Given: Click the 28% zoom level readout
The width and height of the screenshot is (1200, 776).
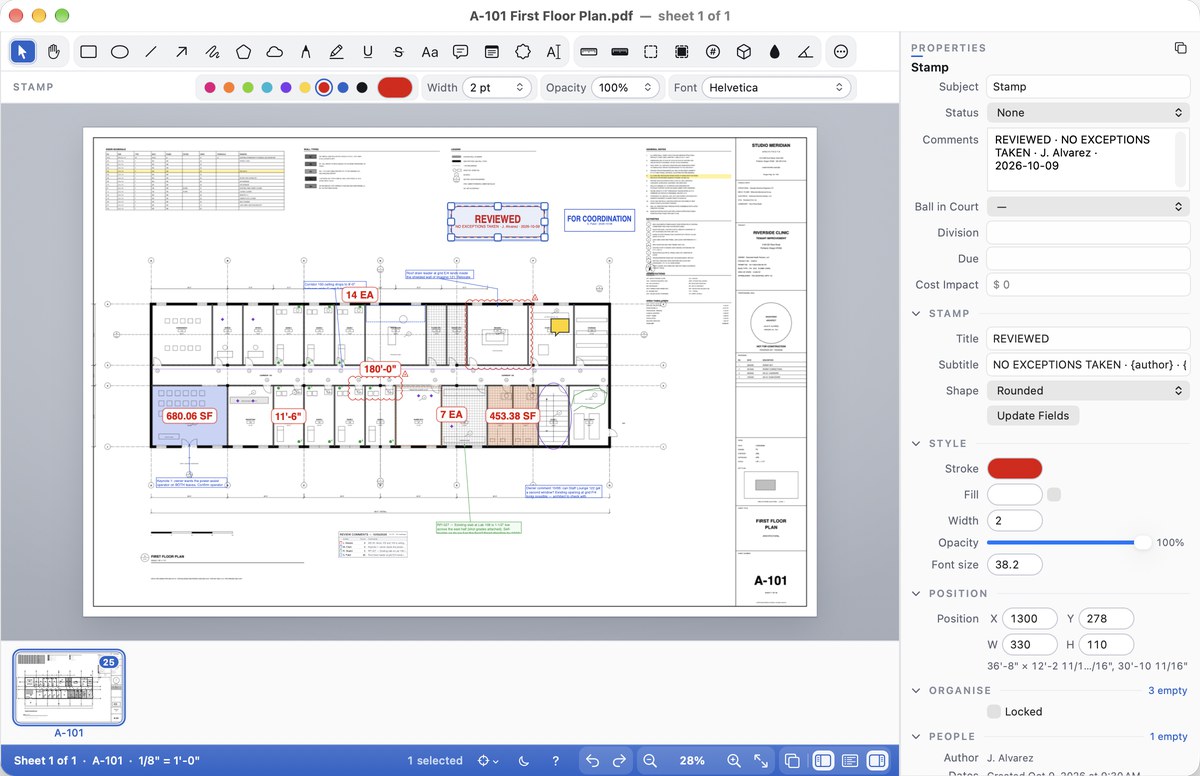Looking at the screenshot, I should pyautogui.click(x=692, y=761).
